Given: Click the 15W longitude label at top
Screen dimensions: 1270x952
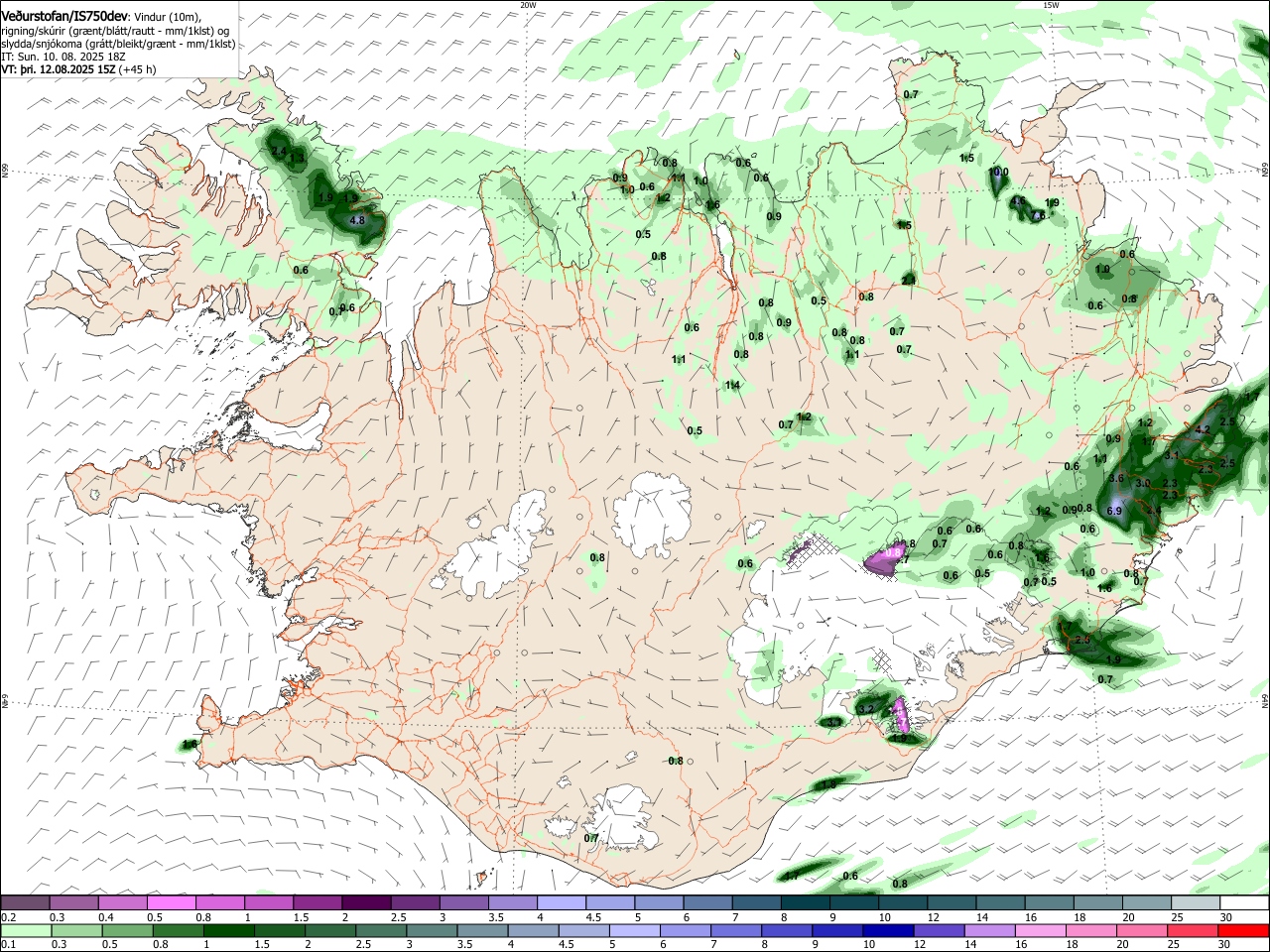Looking at the screenshot, I should point(1051,5).
